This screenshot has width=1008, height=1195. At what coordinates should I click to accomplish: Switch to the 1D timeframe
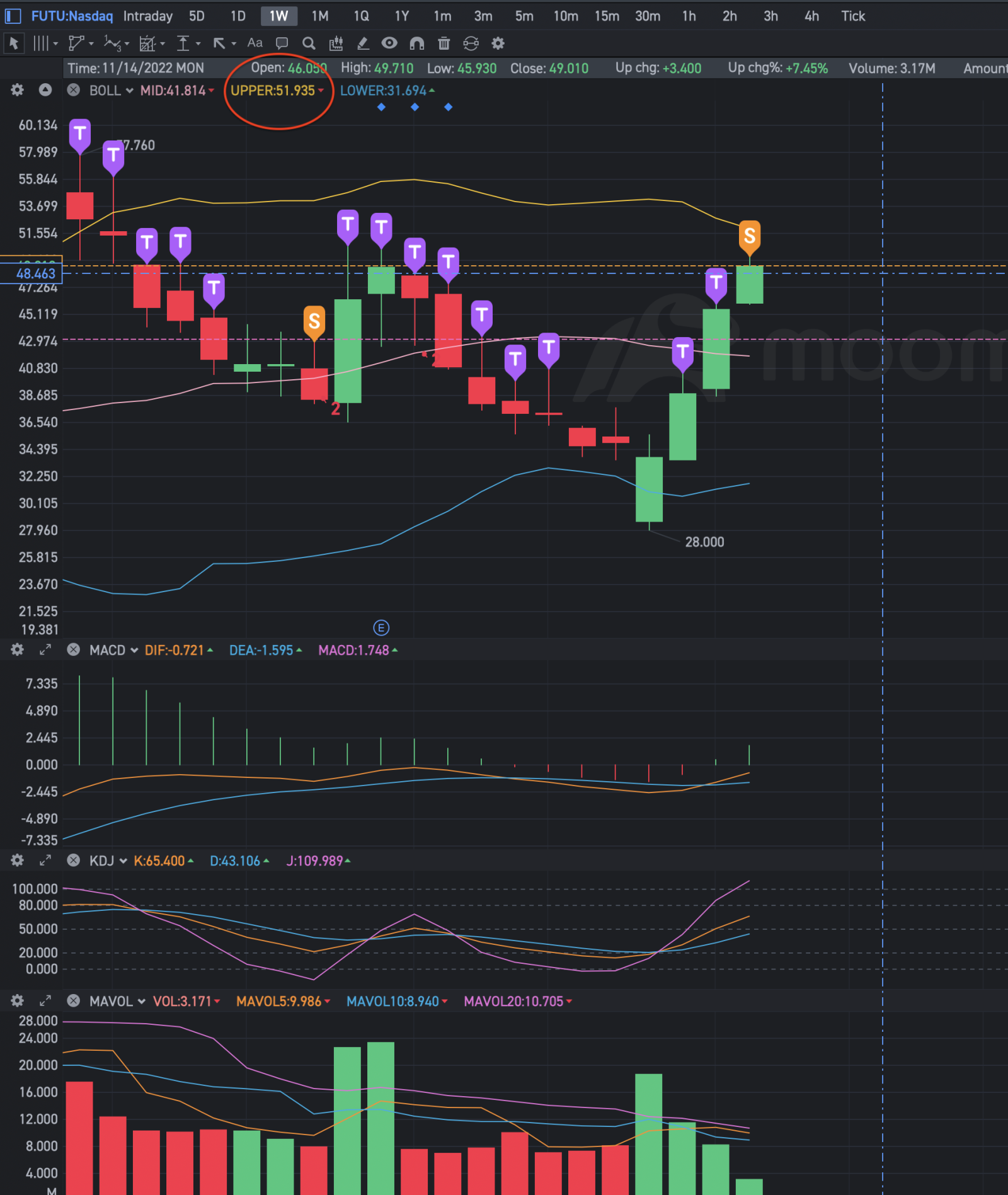pyautogui.click(x=238, y=16)
